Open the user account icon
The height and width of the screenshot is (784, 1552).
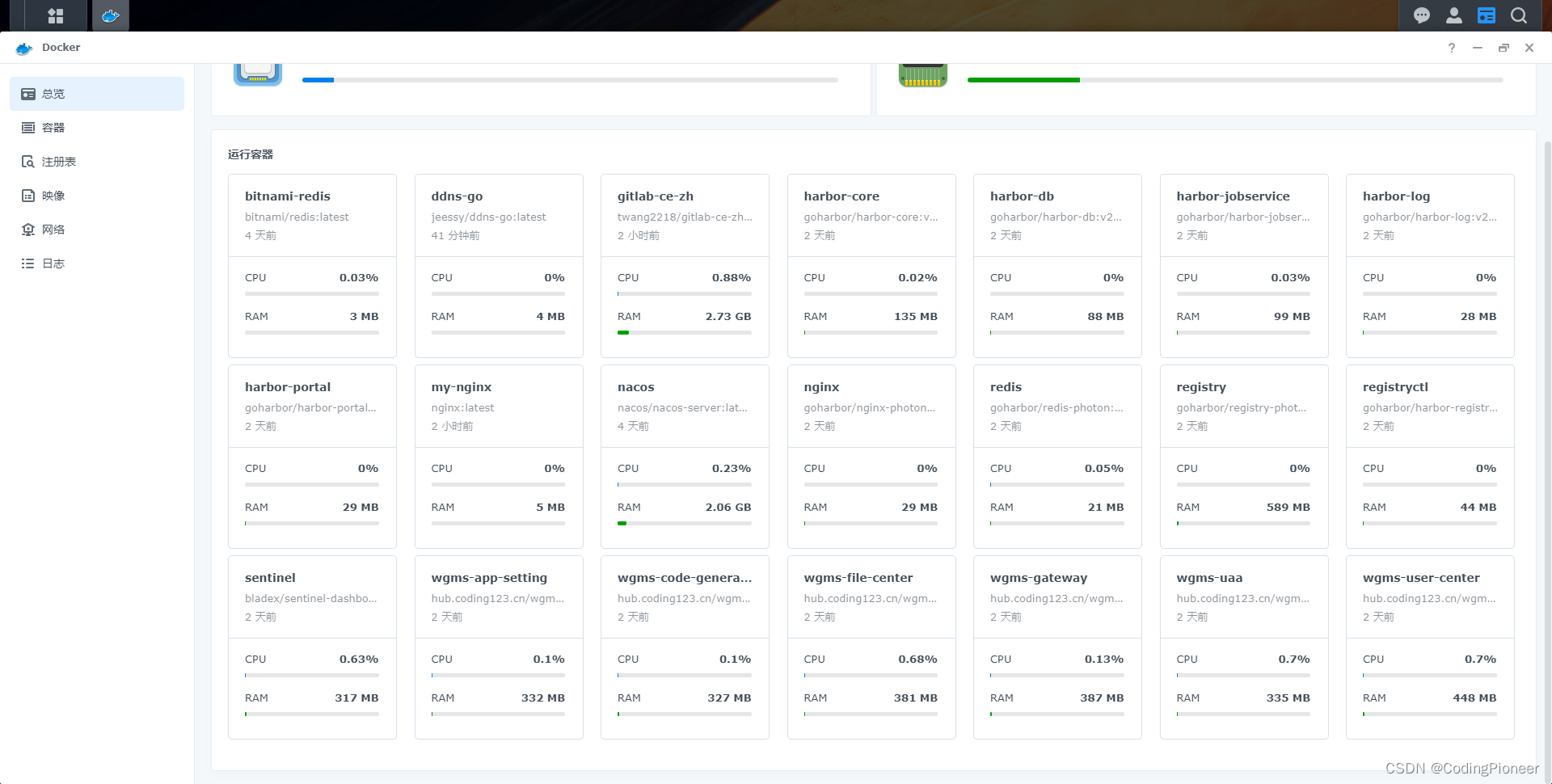1454,15
